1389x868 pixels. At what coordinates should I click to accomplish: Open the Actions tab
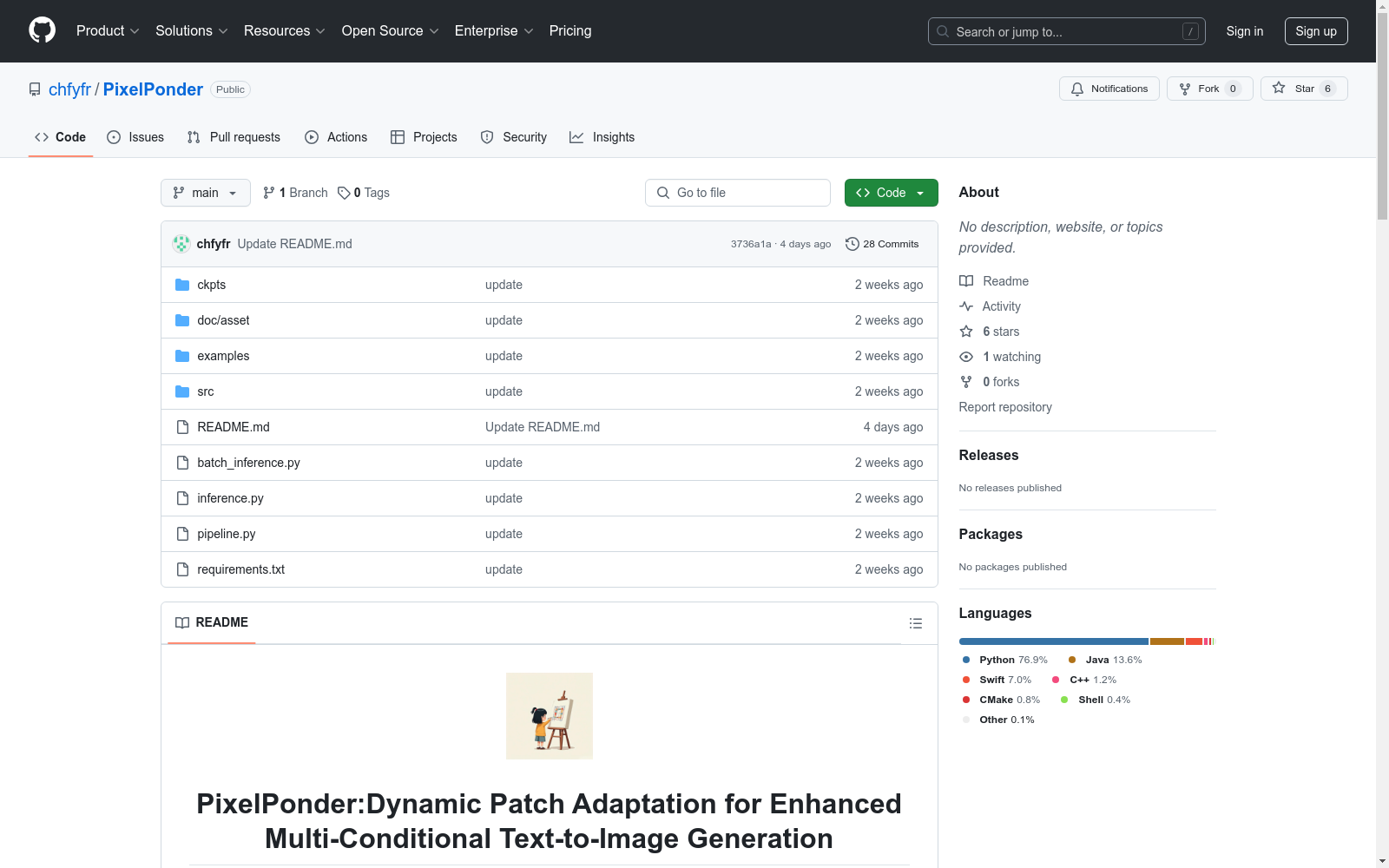point(336,137)
